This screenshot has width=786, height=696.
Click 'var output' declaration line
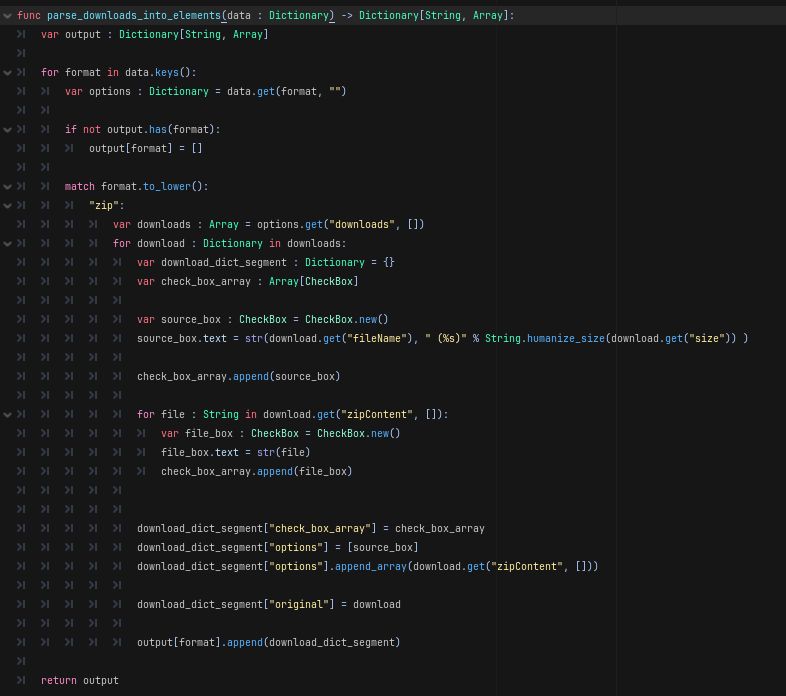point(155,35)
